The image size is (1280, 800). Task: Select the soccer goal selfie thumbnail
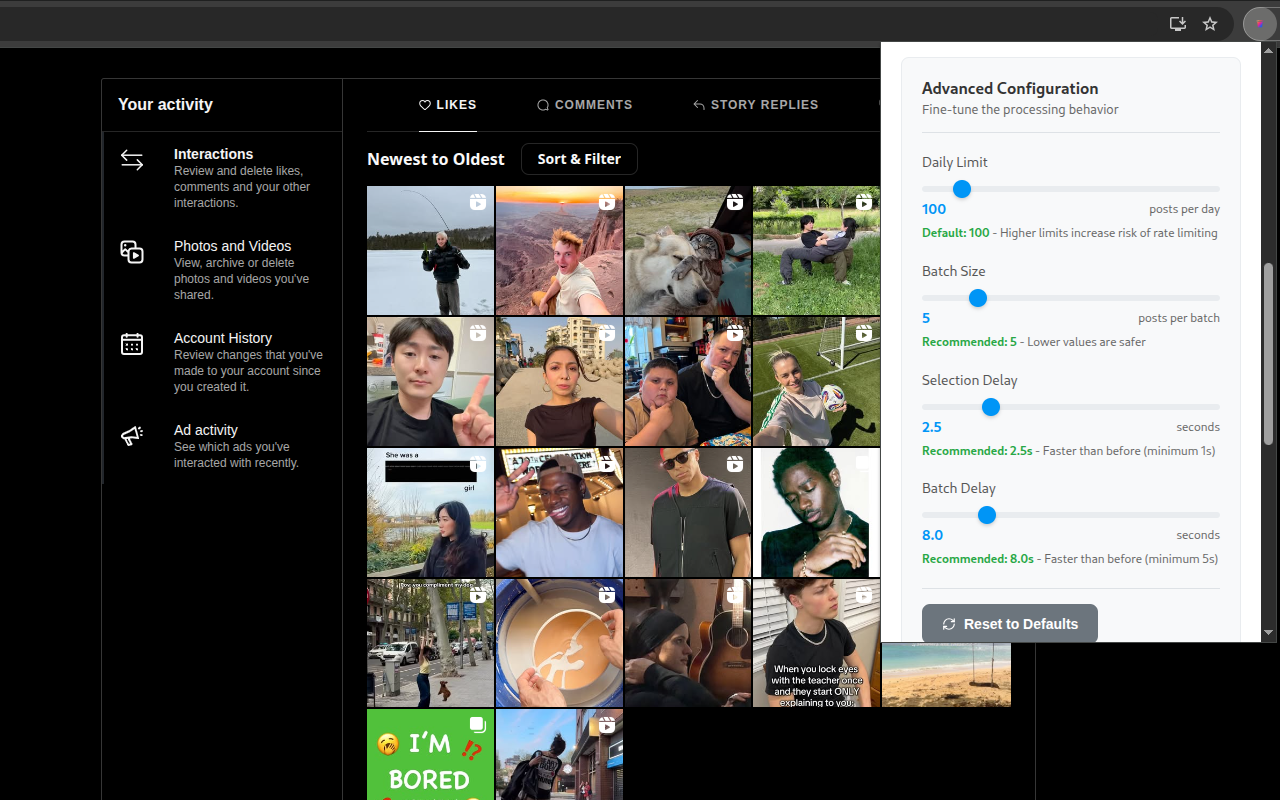[816, 382]
